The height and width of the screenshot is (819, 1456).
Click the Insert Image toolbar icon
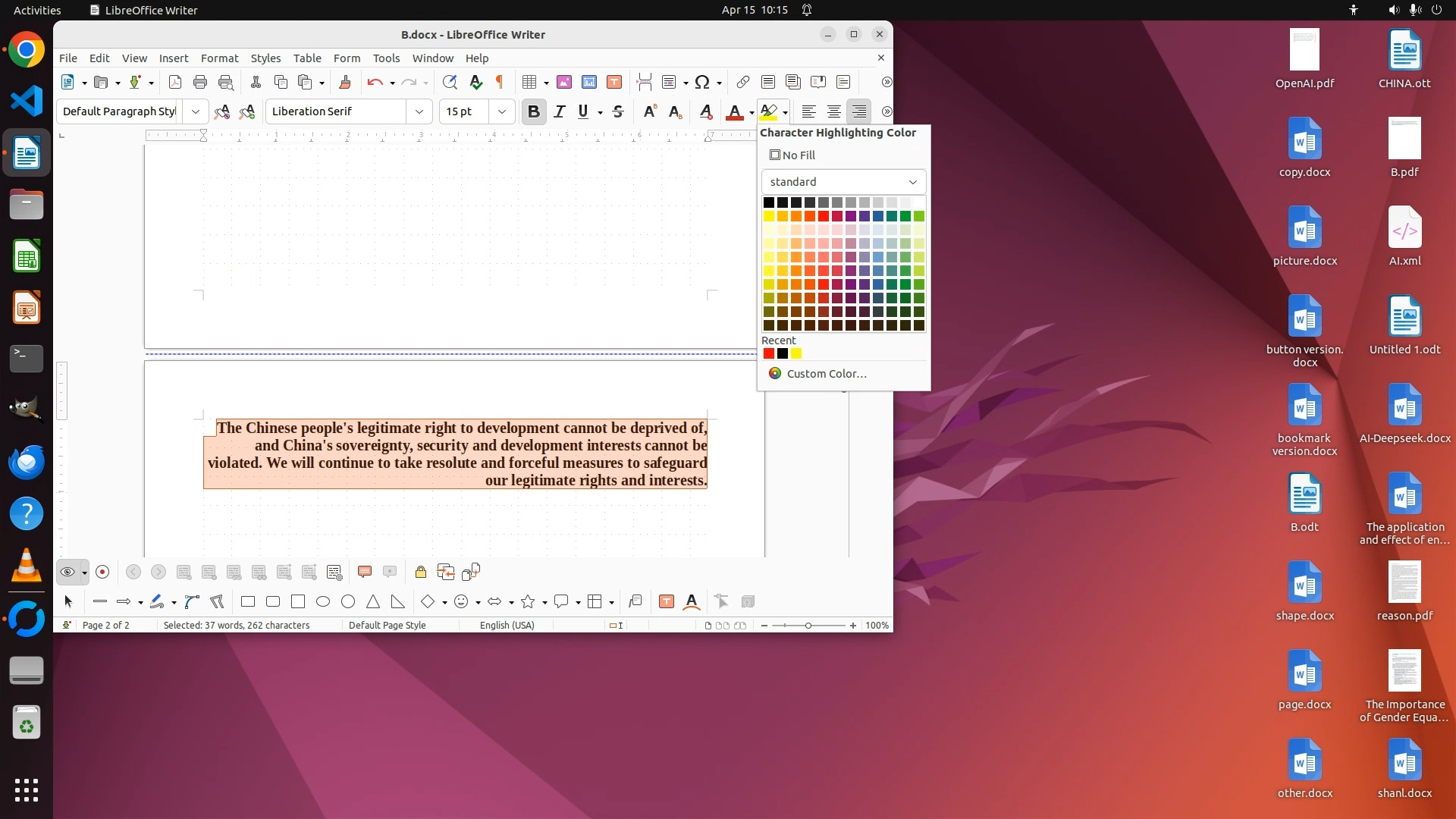[x=564, y=82]
